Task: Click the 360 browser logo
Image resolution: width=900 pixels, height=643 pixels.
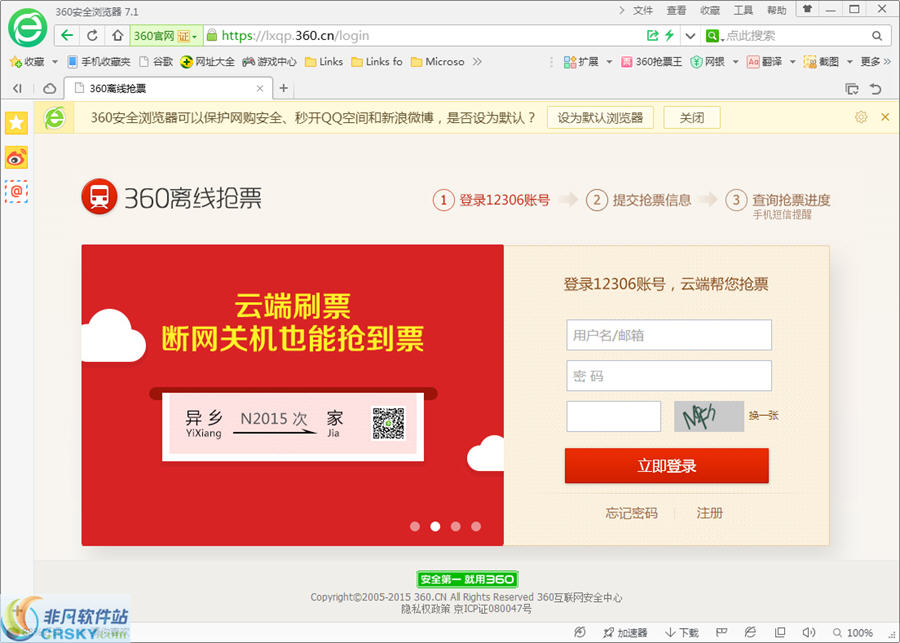Action: point(27,27)
